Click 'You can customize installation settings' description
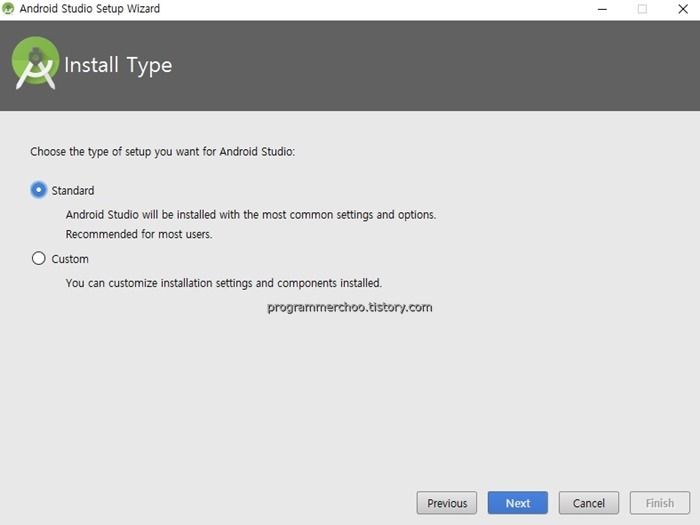700x525 pixels. tap(224, 283)
